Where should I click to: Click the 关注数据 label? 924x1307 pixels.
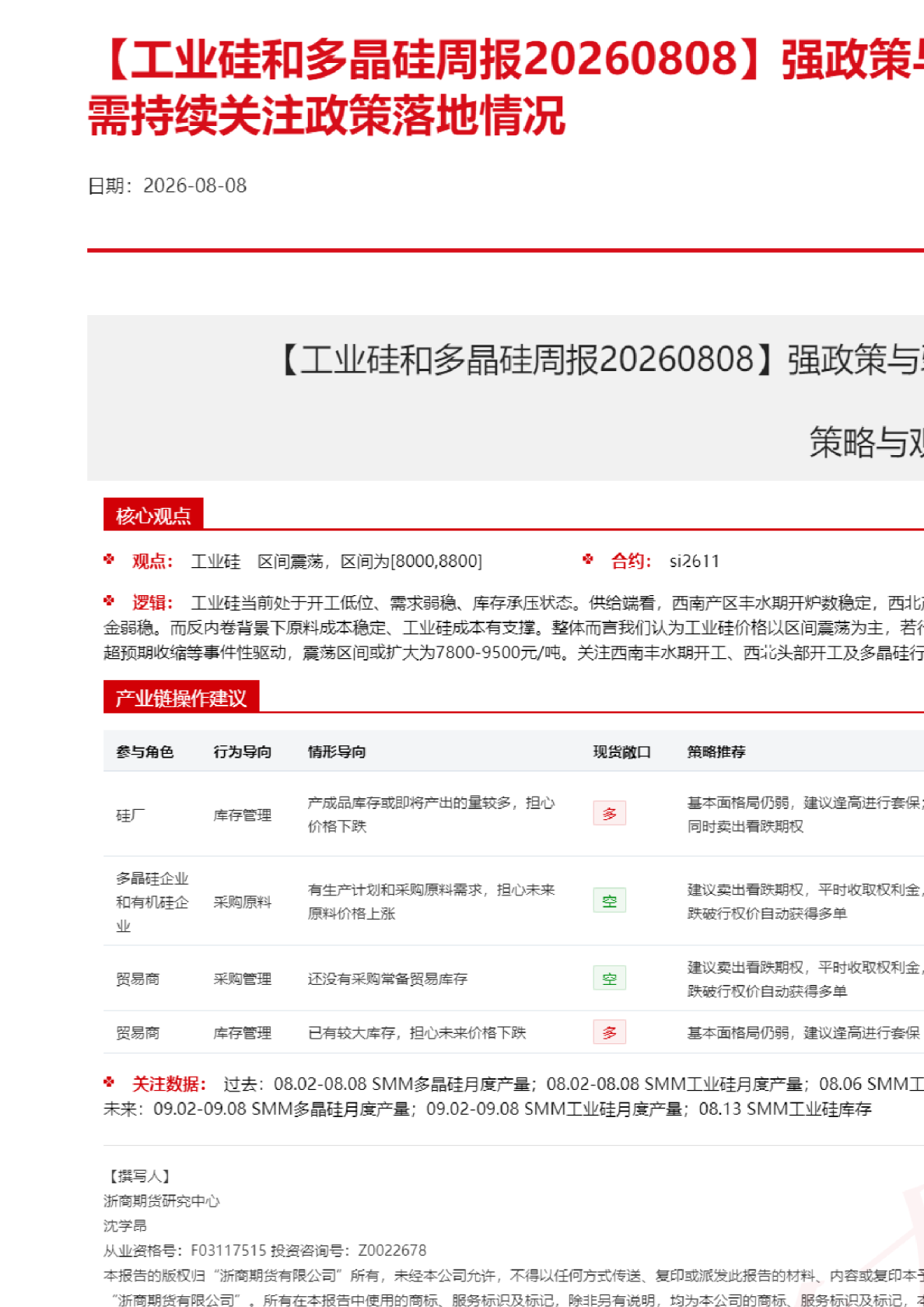[169, 1084]
